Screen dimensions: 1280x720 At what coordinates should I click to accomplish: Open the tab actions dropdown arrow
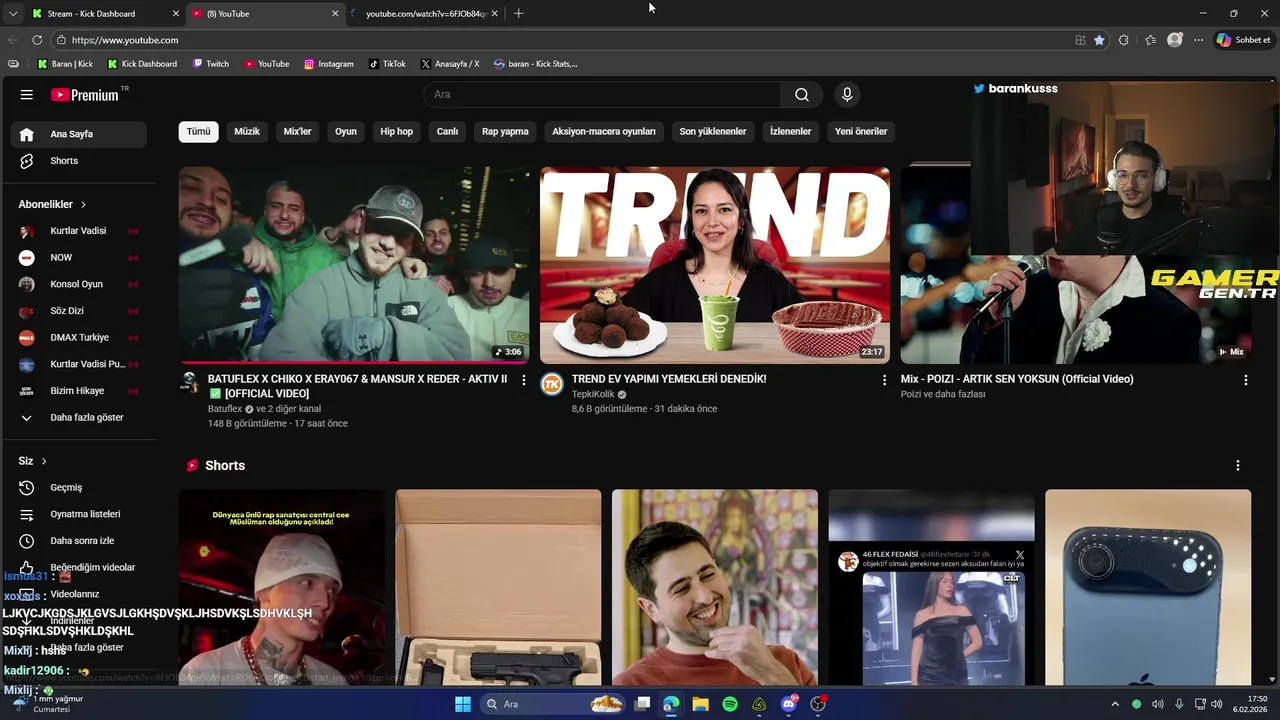(x=13, y=13)
